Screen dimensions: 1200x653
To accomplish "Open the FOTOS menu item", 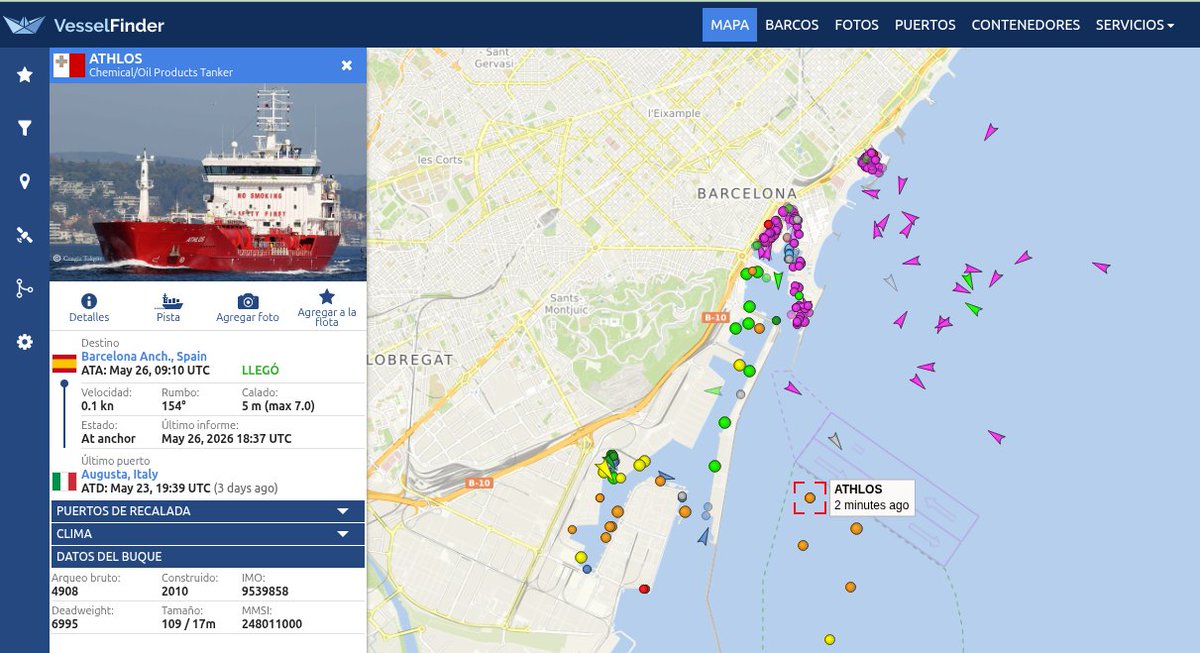I will coord(857,25).
